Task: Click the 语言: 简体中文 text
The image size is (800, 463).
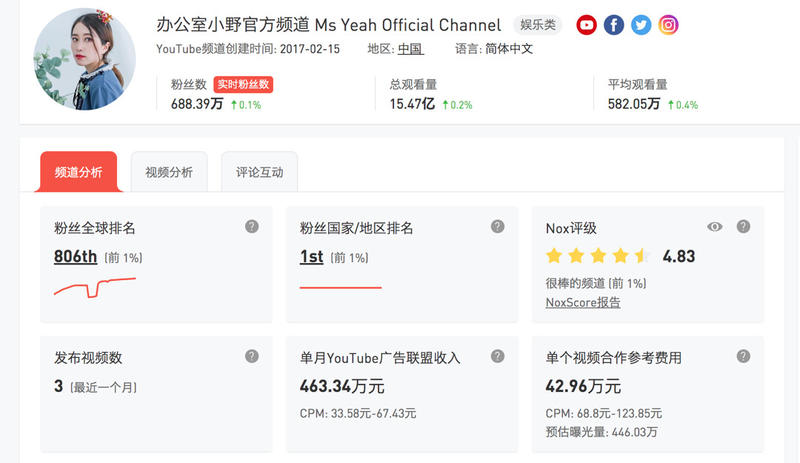Action: [494, 49]
